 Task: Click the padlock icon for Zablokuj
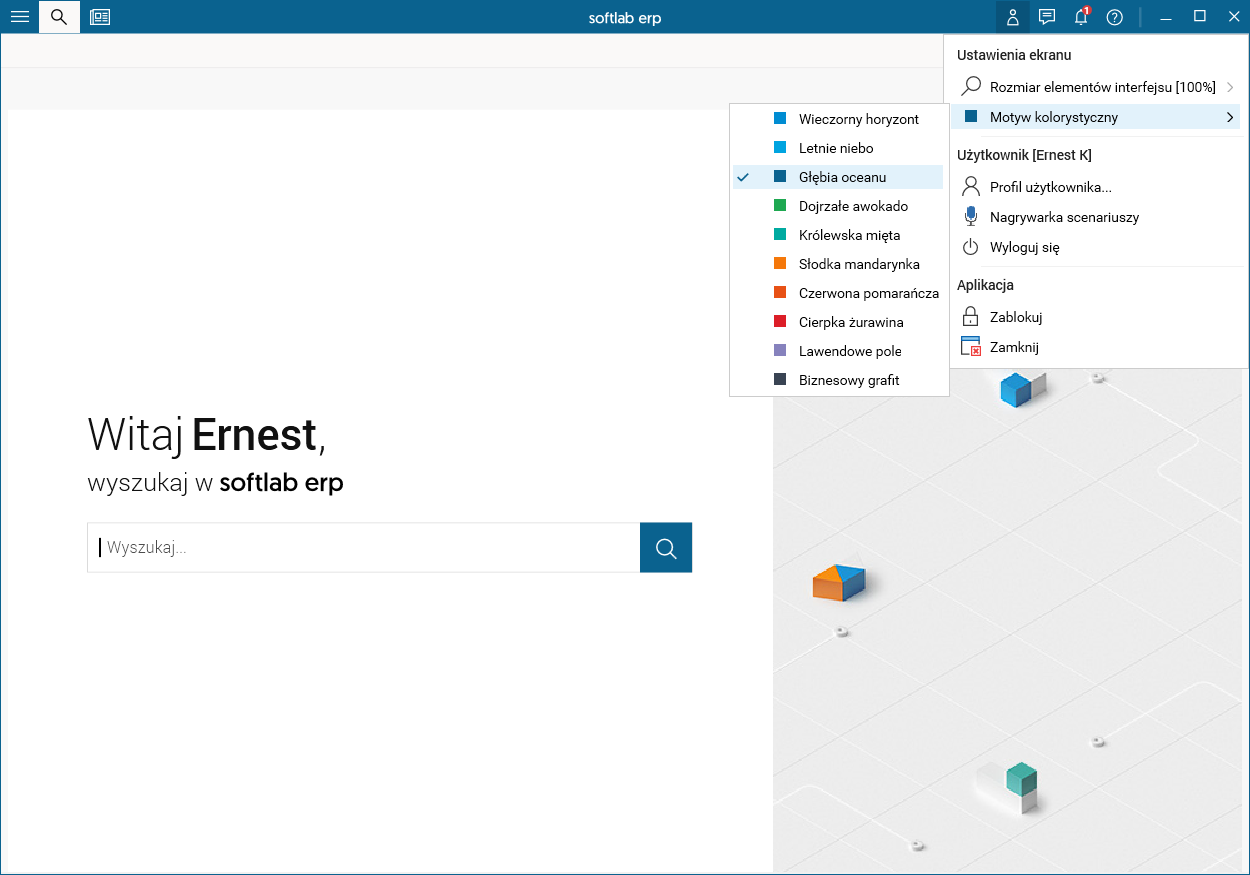(970, 317)
